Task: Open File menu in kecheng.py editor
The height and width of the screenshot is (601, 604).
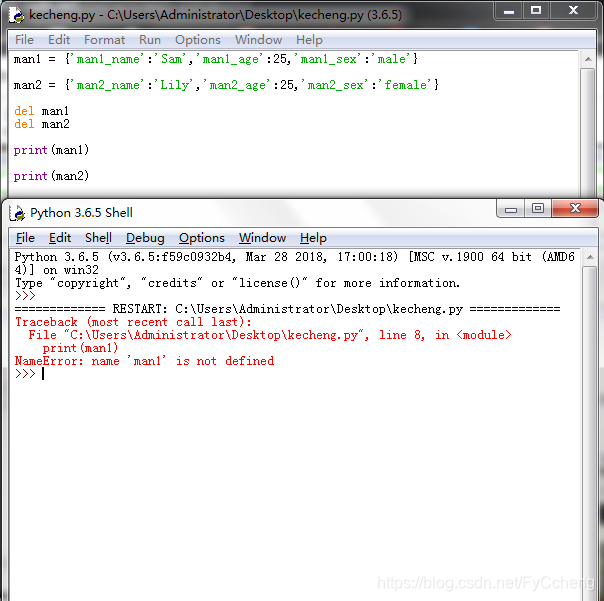Action: (x=24, y=40)
